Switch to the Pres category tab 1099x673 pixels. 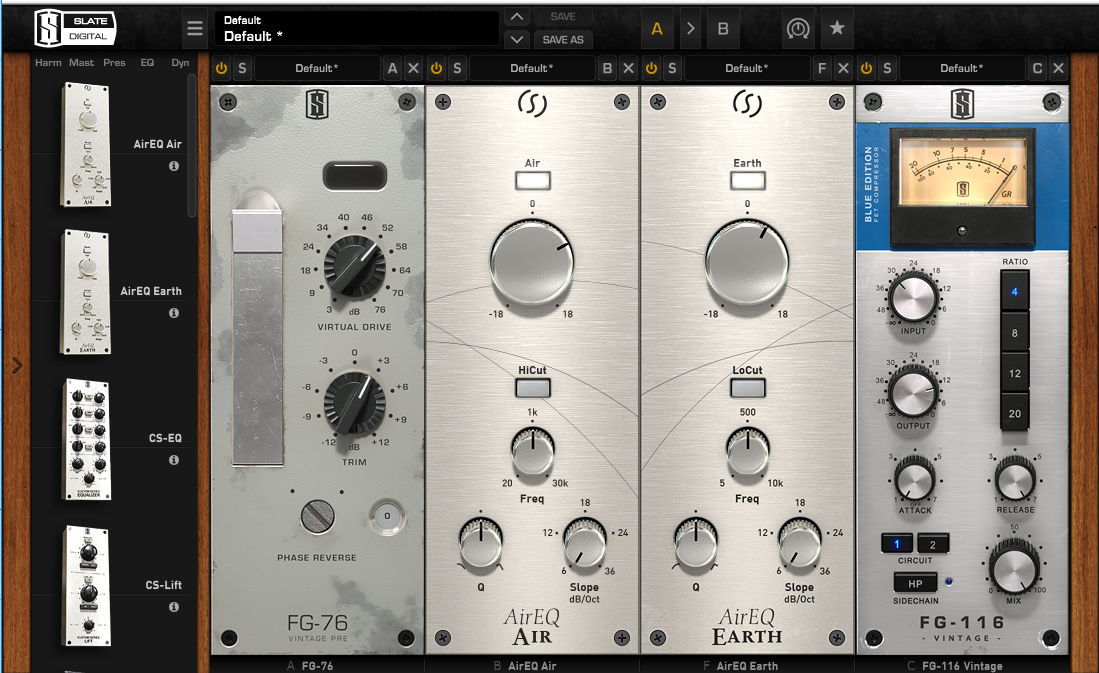(114, 62)
